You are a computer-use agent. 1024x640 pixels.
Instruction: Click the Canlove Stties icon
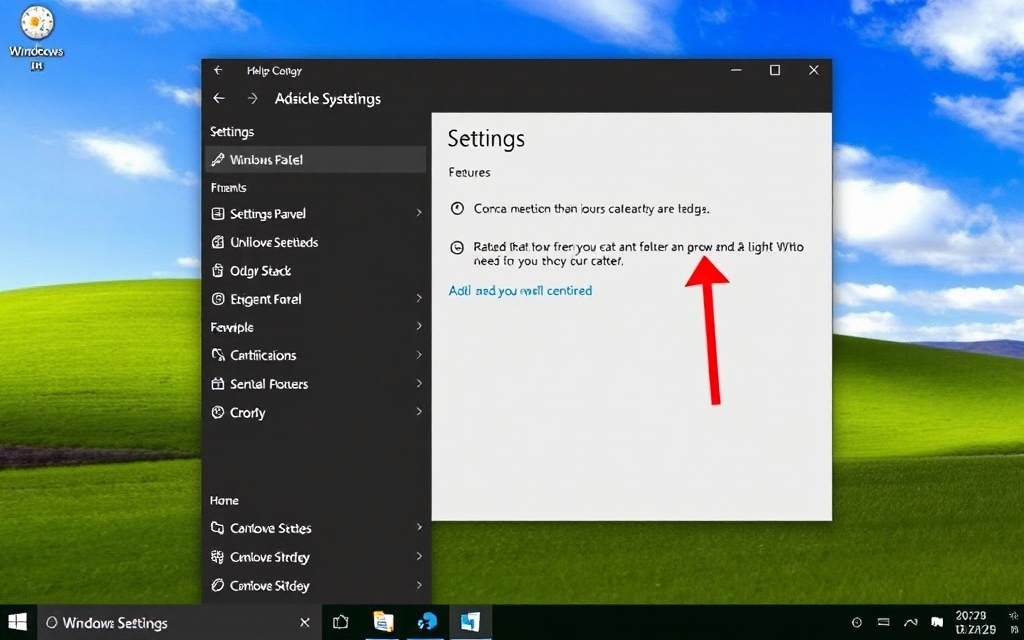[x=217, y=528]
